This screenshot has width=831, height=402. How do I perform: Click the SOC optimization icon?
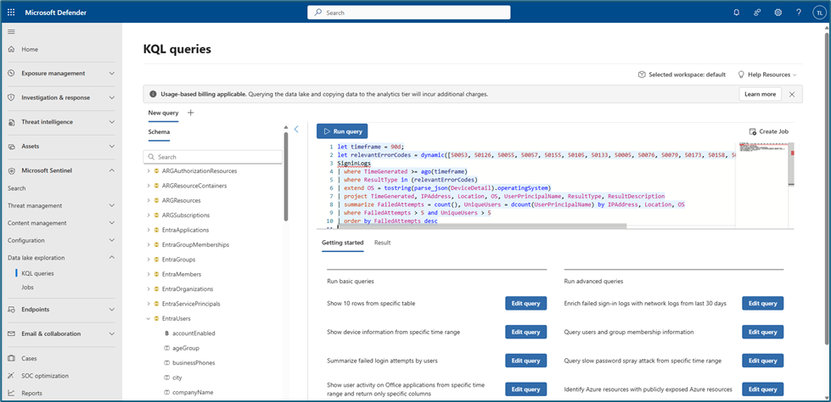(x=11, y=376)
